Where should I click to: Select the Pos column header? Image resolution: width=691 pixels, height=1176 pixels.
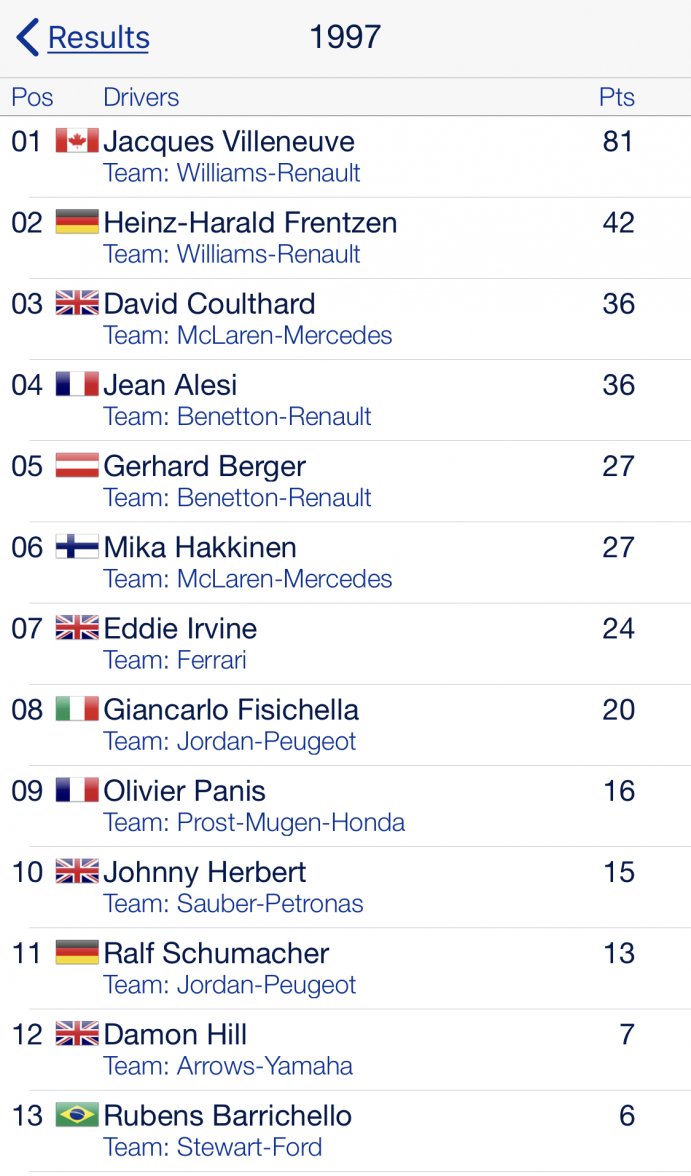coord(32,97)
